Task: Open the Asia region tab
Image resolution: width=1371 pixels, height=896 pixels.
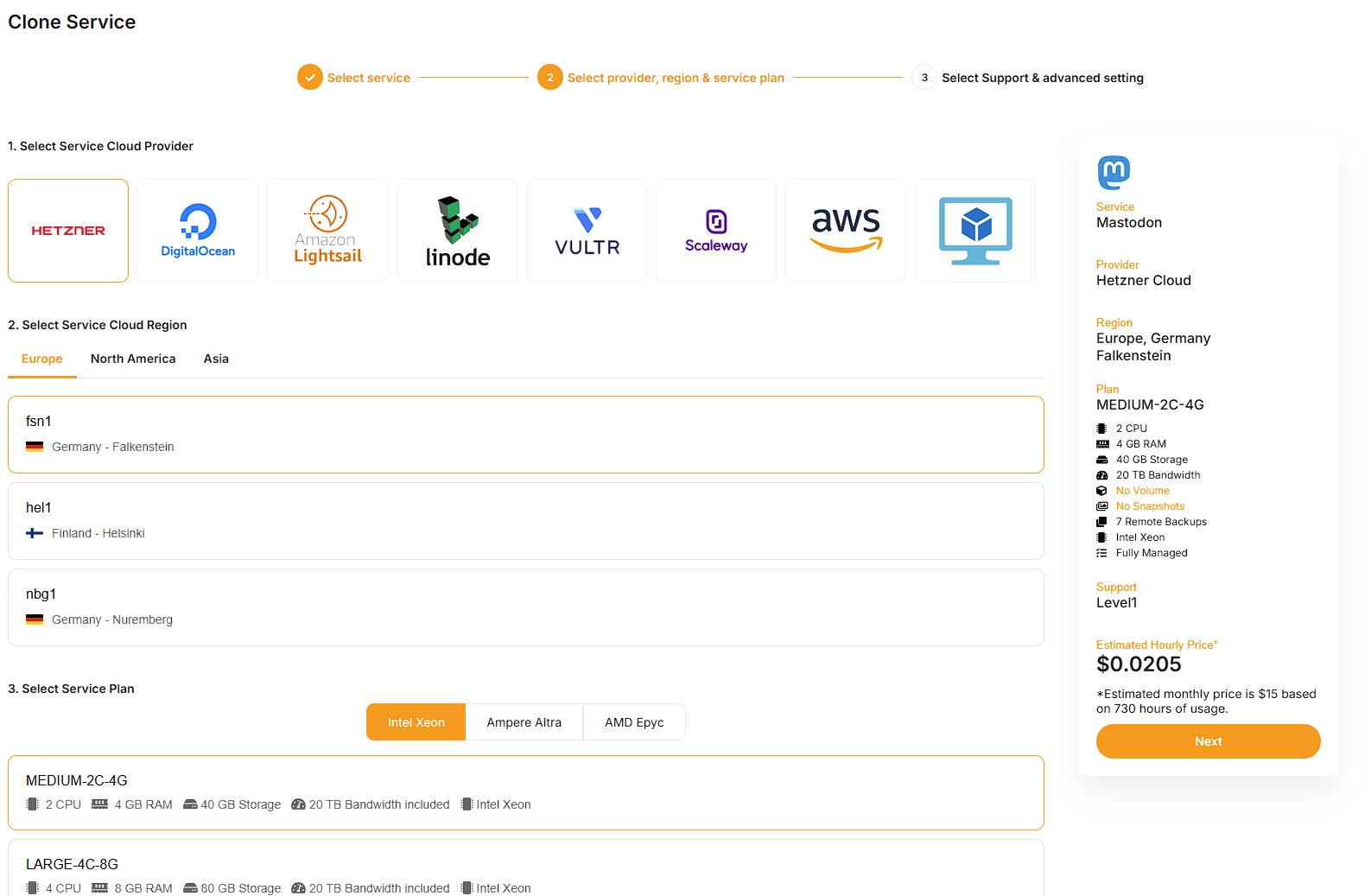Action: click(x=216, y=359)
